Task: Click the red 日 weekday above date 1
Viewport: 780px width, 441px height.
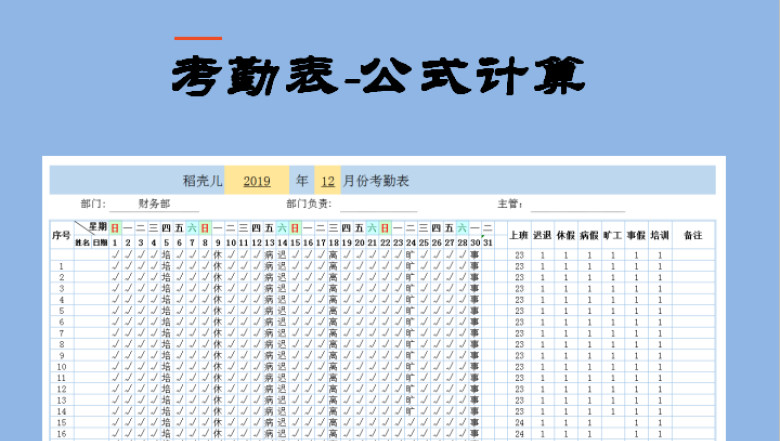Action: [x=115, y=228]
